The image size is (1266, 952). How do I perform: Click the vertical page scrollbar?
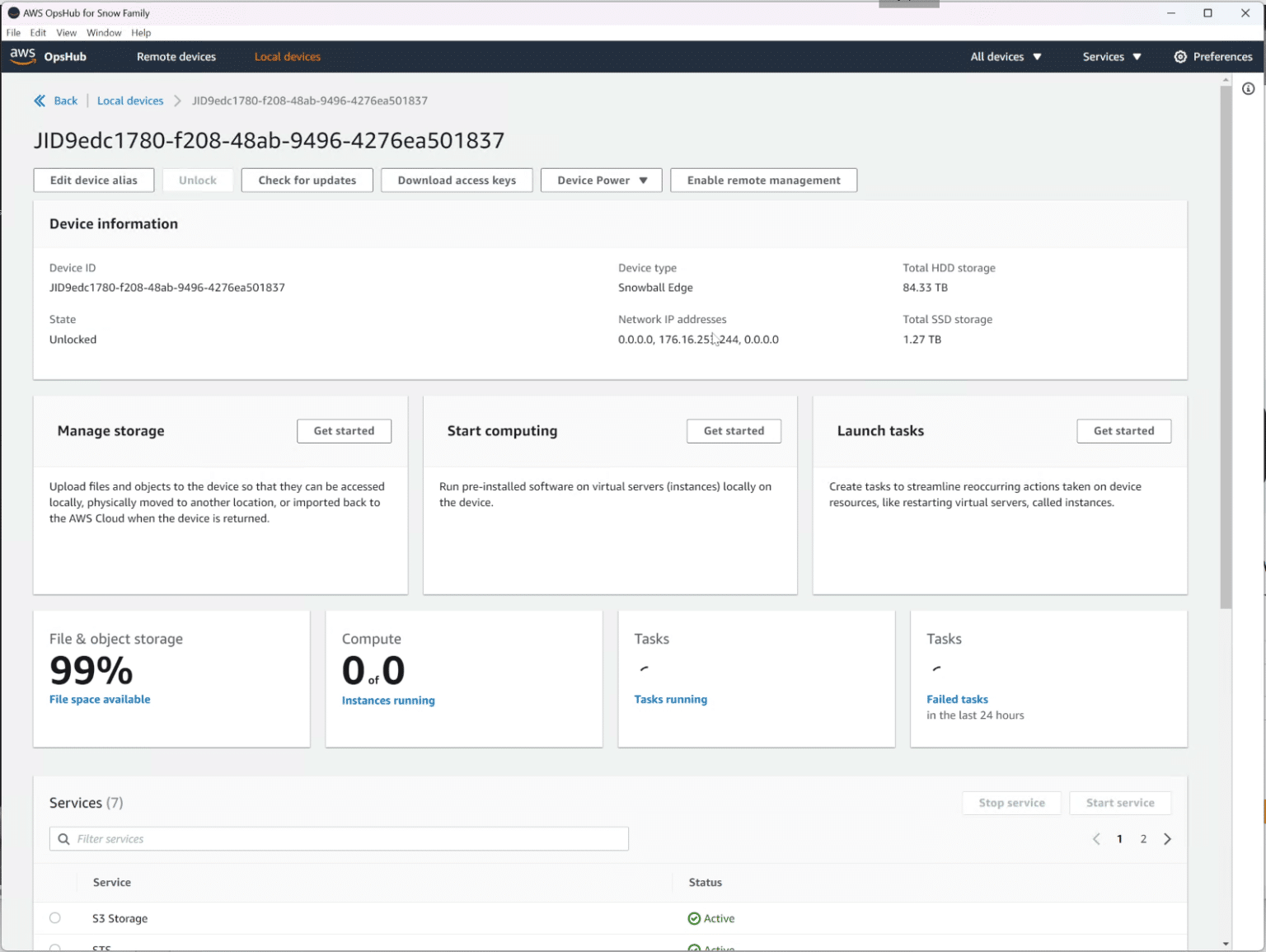pos(1226,346)
